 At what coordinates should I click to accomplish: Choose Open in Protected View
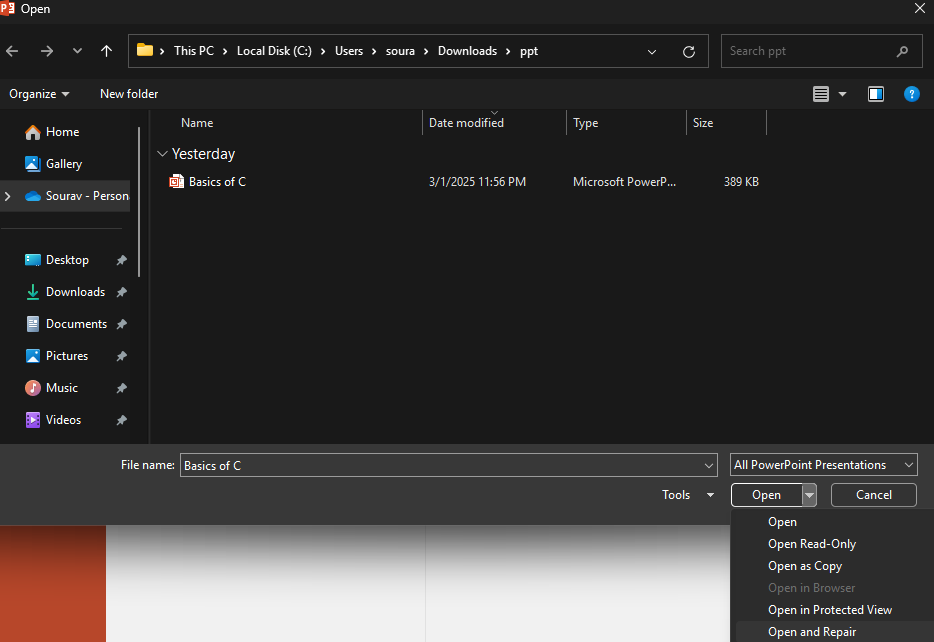[832, 610]
